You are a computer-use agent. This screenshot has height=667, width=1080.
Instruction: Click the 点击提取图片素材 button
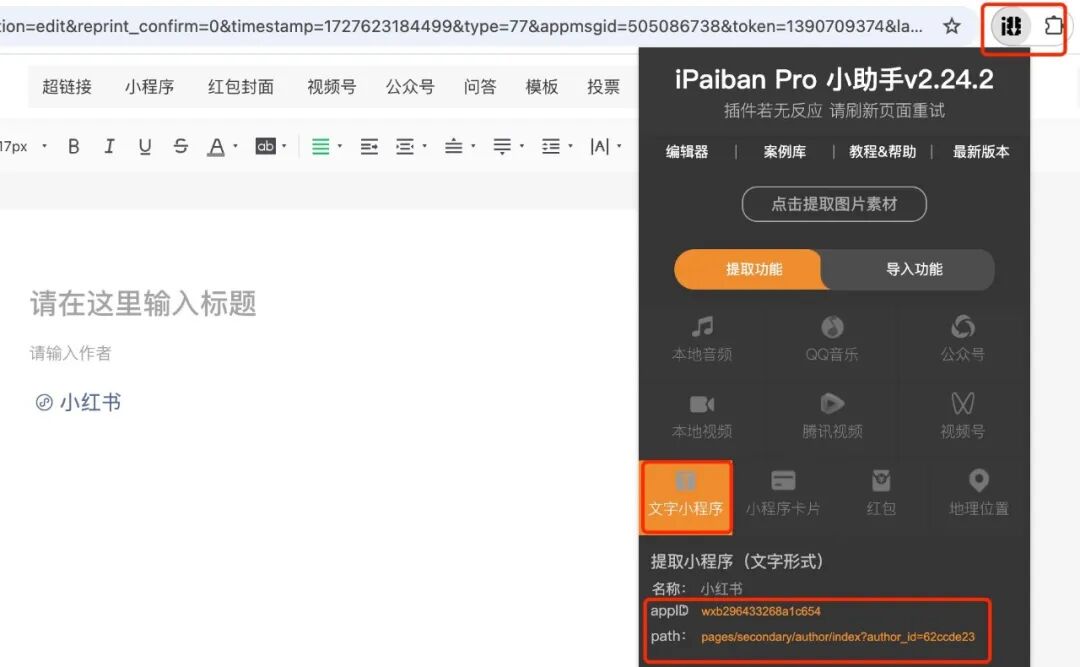coord(834,204)
